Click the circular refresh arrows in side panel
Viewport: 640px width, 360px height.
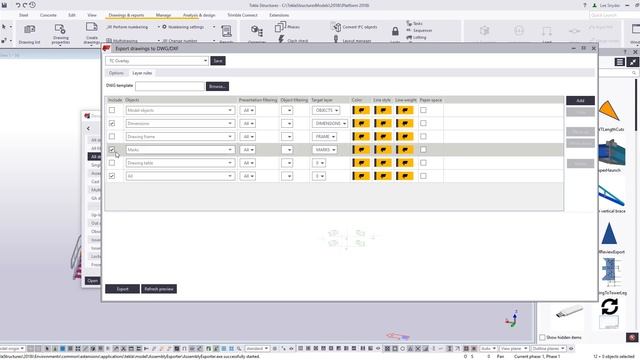click(609, 307)
